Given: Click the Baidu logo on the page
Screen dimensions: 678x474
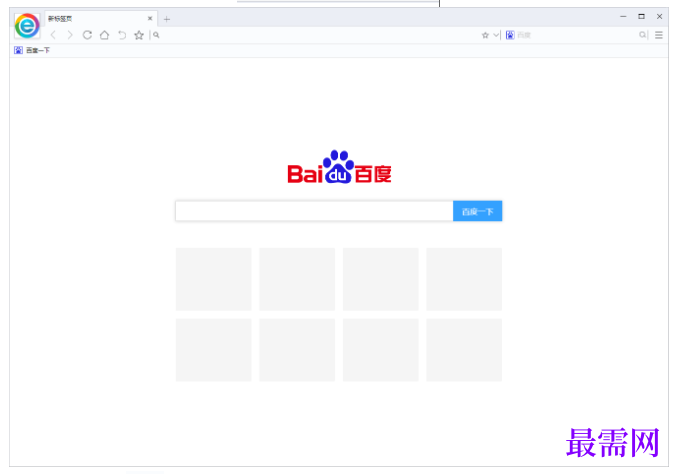Looking at the screenshot, I should point(339,167).
